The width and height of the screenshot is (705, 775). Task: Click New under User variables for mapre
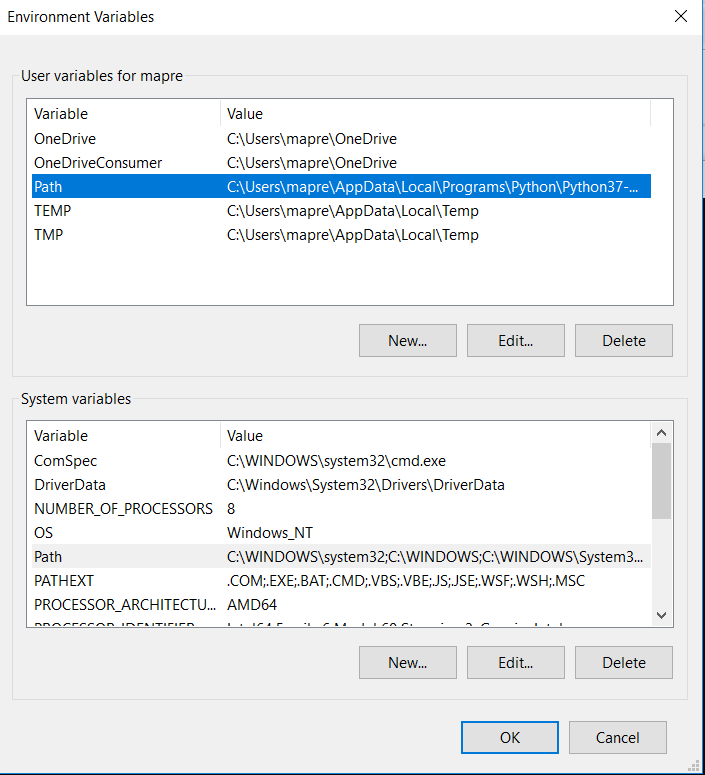coord(407,341)
